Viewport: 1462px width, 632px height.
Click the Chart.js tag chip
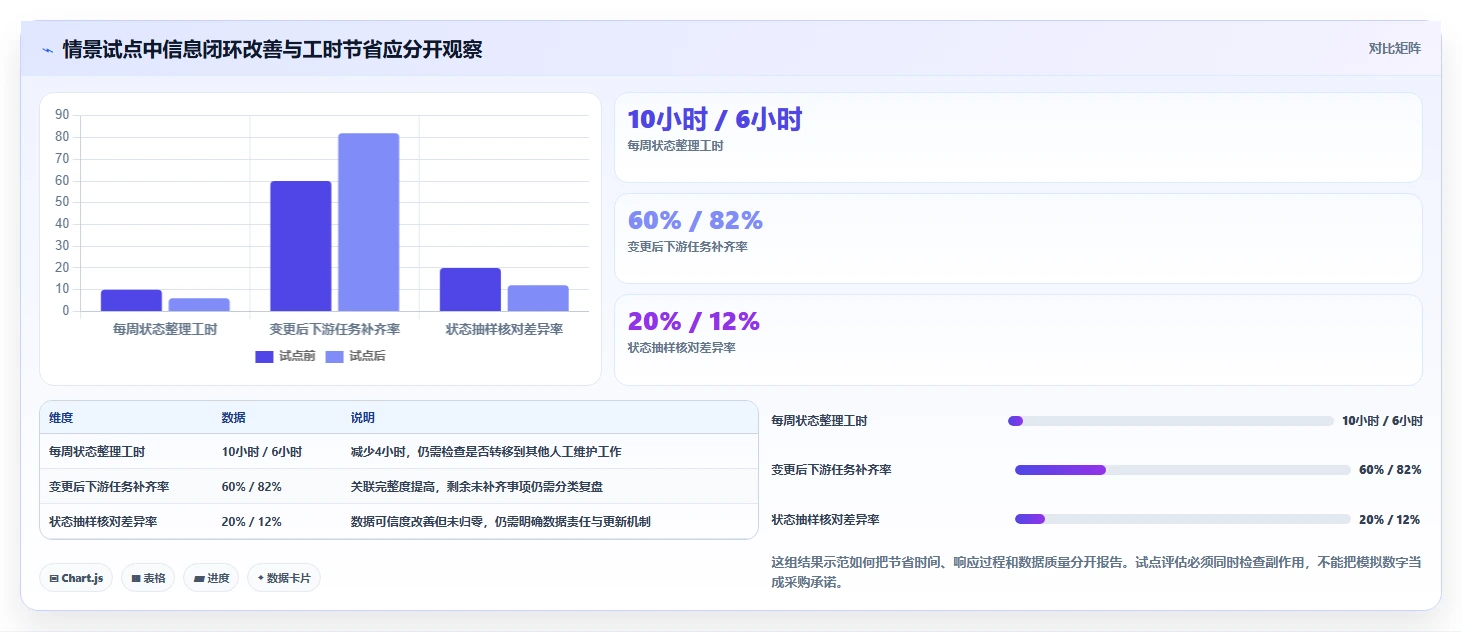click(x=76, y=578)
